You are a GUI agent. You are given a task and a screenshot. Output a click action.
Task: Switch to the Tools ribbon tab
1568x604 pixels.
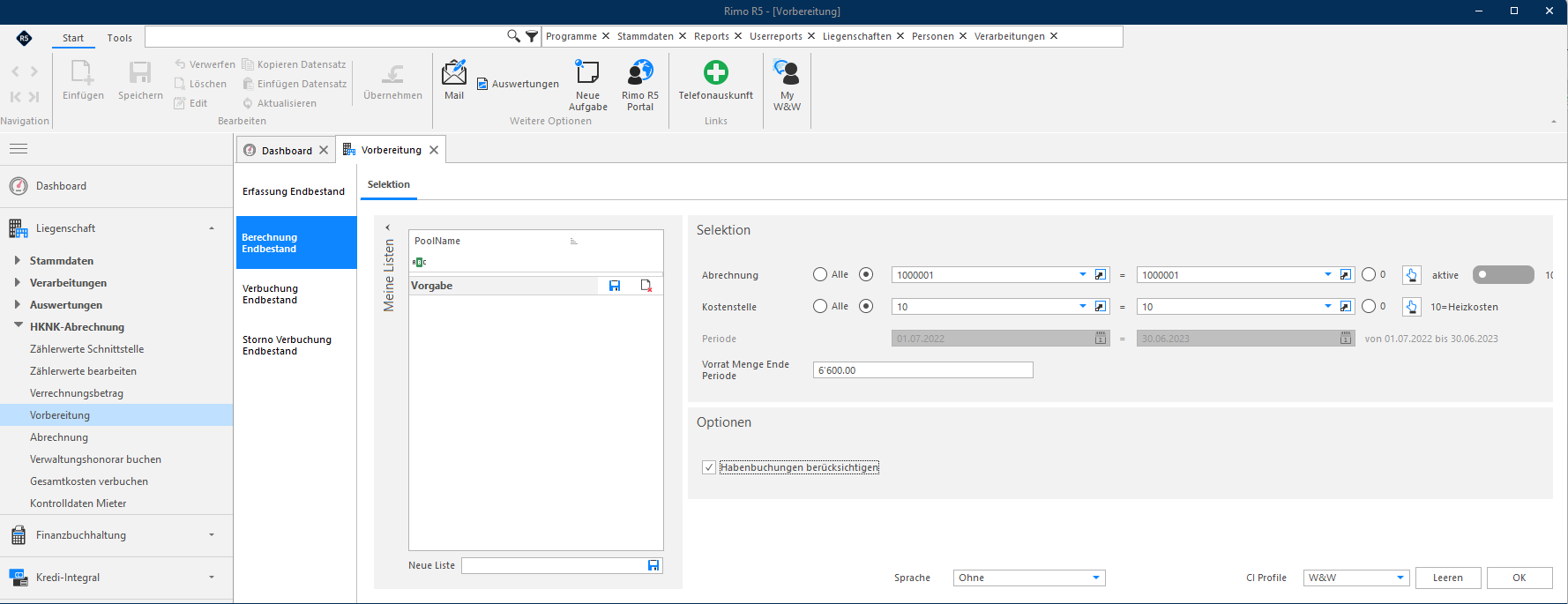(x=120, y=38)
